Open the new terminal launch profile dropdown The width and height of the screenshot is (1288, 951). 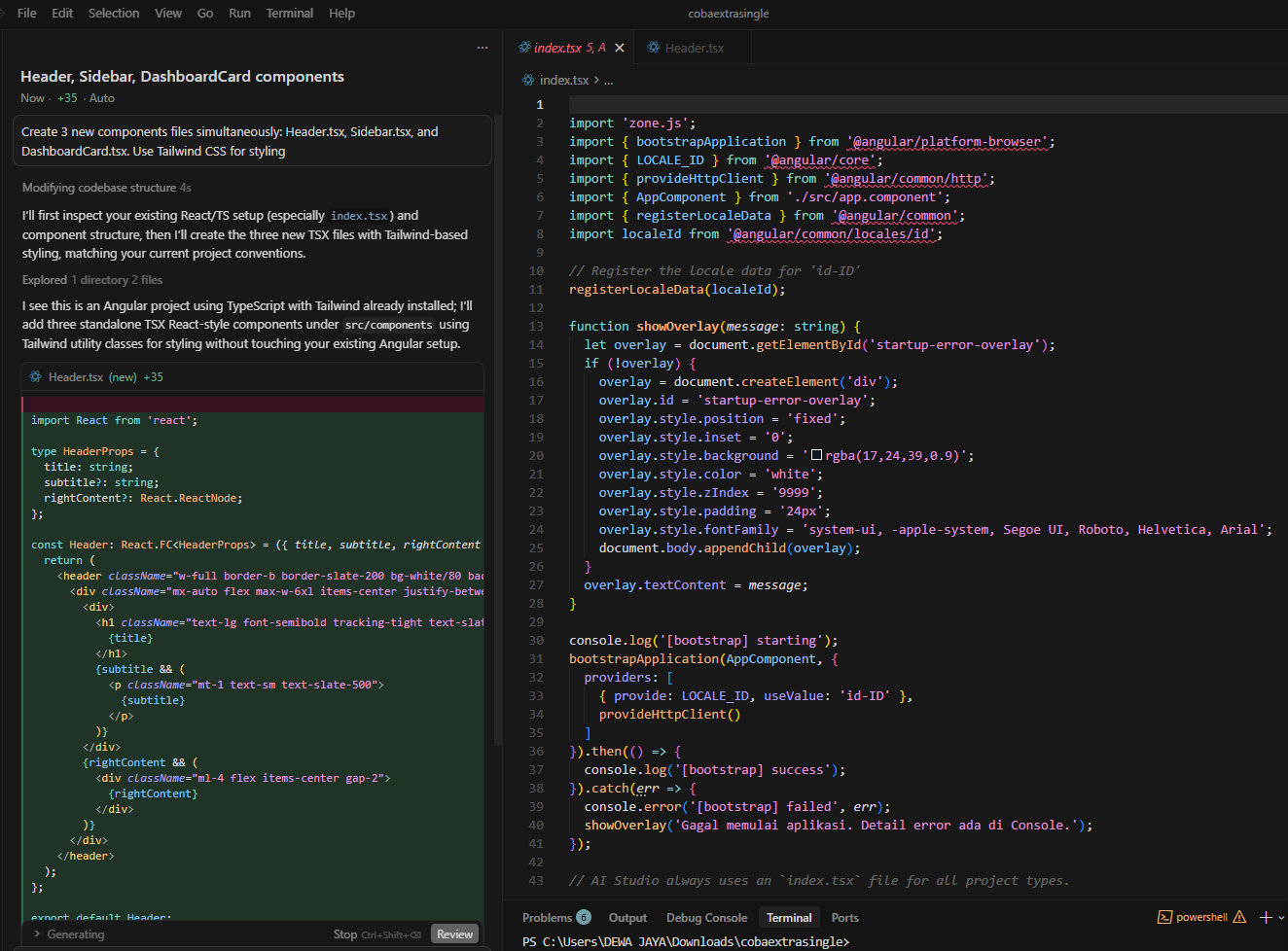coord(1280,917)
